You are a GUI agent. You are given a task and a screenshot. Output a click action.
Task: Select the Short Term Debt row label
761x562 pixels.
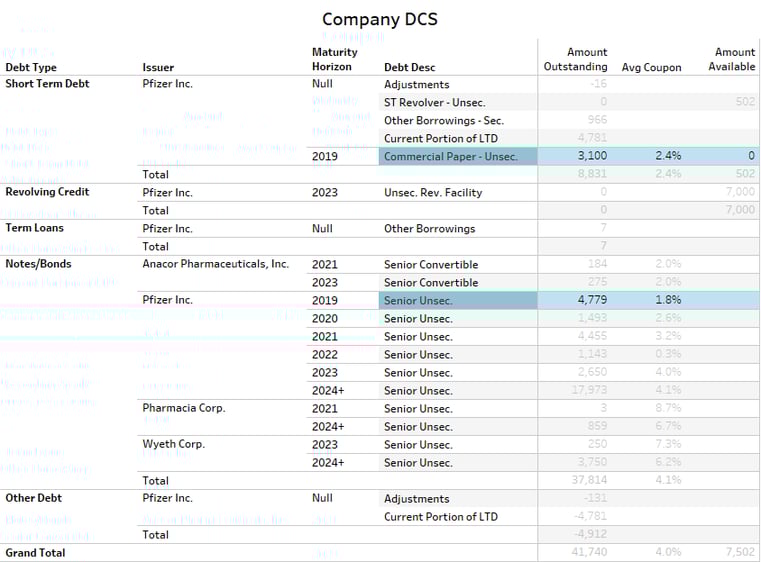(x=47, y=83)
